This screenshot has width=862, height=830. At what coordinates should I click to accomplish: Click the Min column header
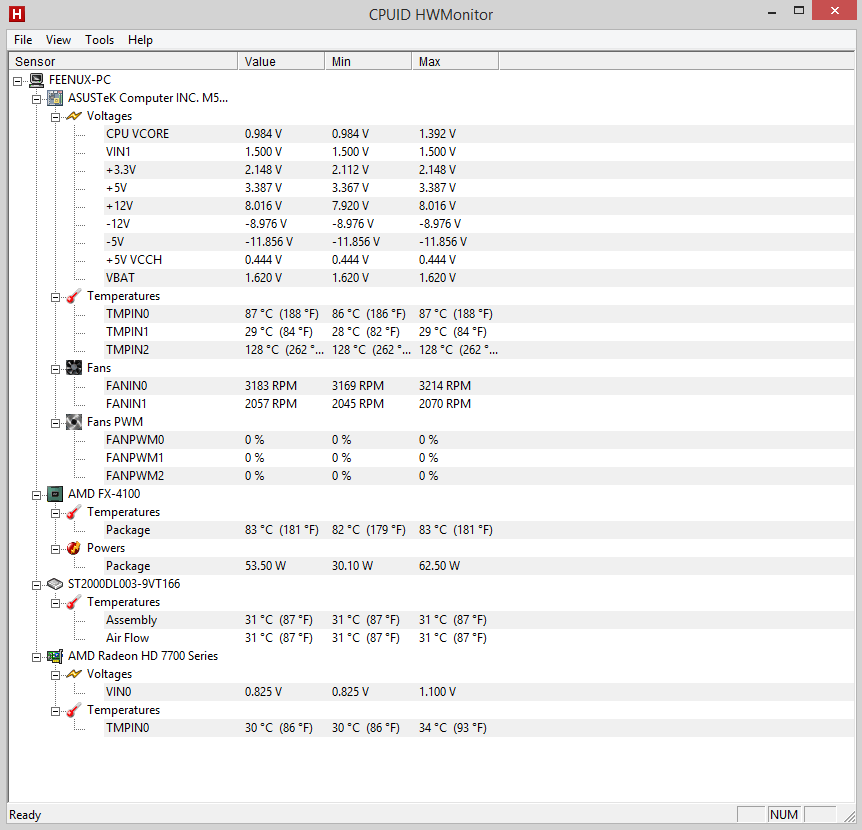[x=368, y=62]
